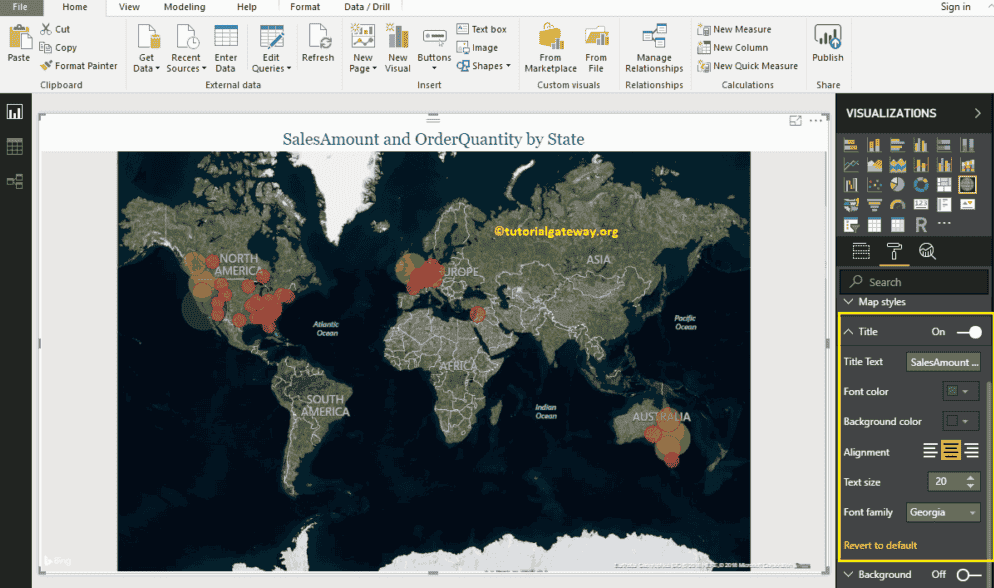
Task: Open the Font family Georgia dropdown
Action: click(943, 513)
